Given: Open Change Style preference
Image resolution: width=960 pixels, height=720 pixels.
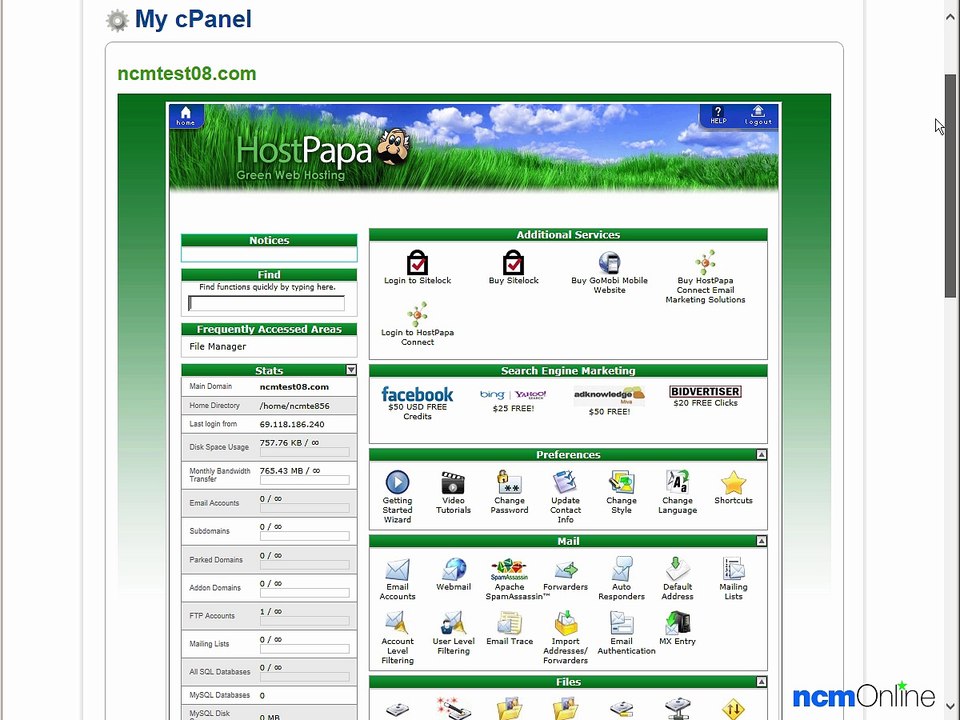Looking at the screenshot, I should coord(621,492).
